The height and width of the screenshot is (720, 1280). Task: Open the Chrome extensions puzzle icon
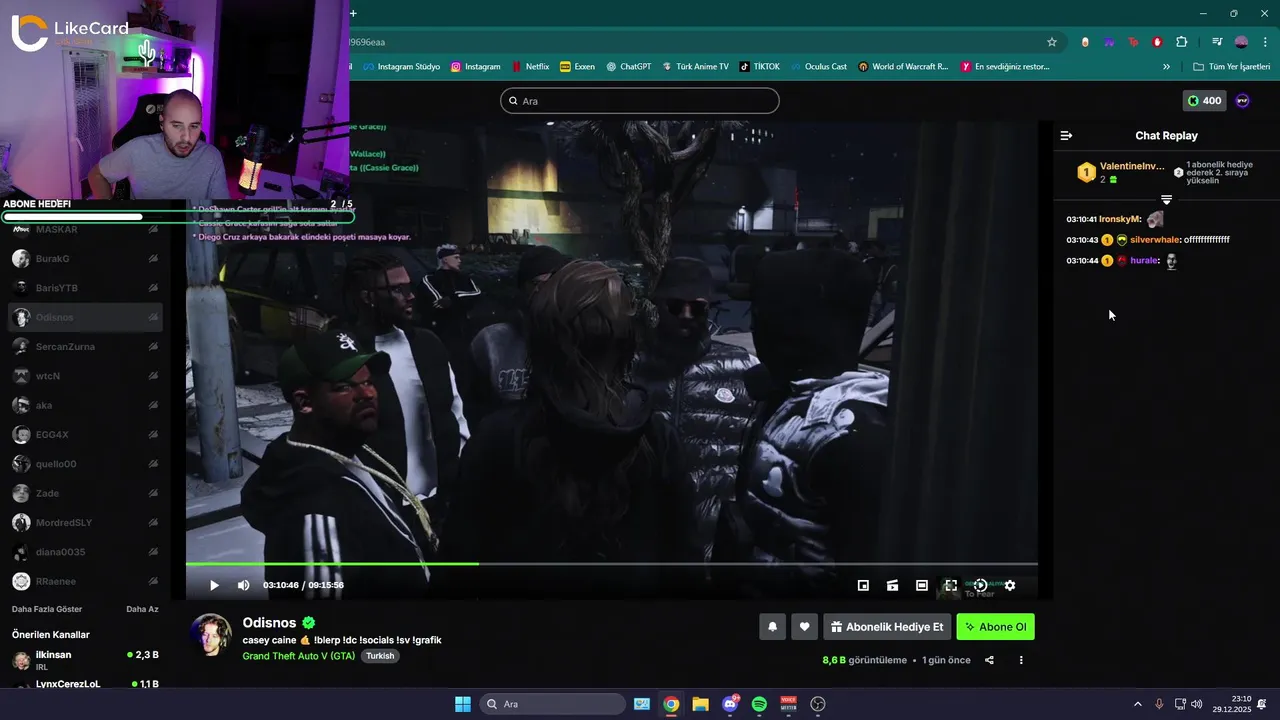click(1181, 42)
